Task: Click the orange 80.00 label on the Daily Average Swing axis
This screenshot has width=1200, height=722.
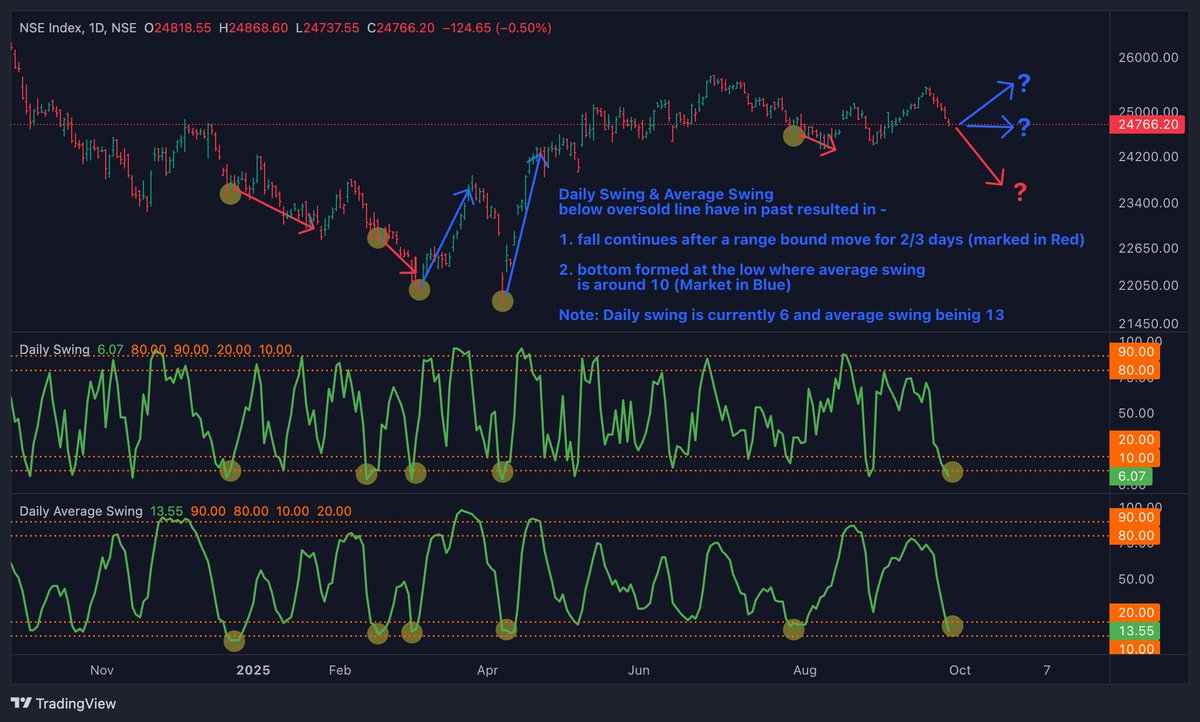Action: pos(1134,535)
